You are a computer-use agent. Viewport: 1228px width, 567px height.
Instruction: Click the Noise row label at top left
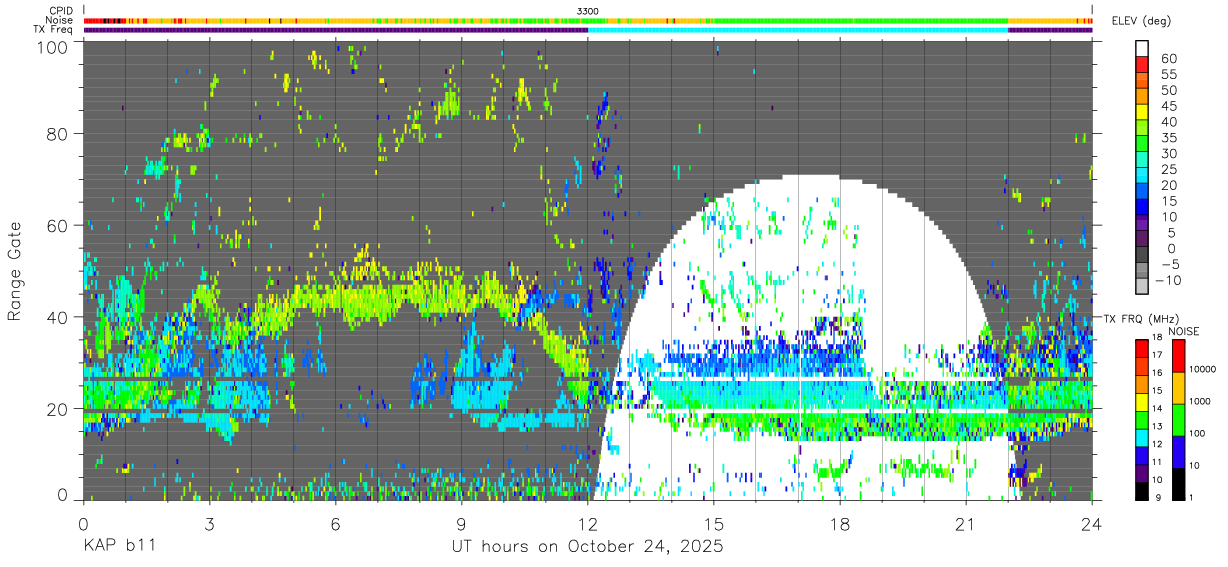pyautogui.click(x=60, y=20)
